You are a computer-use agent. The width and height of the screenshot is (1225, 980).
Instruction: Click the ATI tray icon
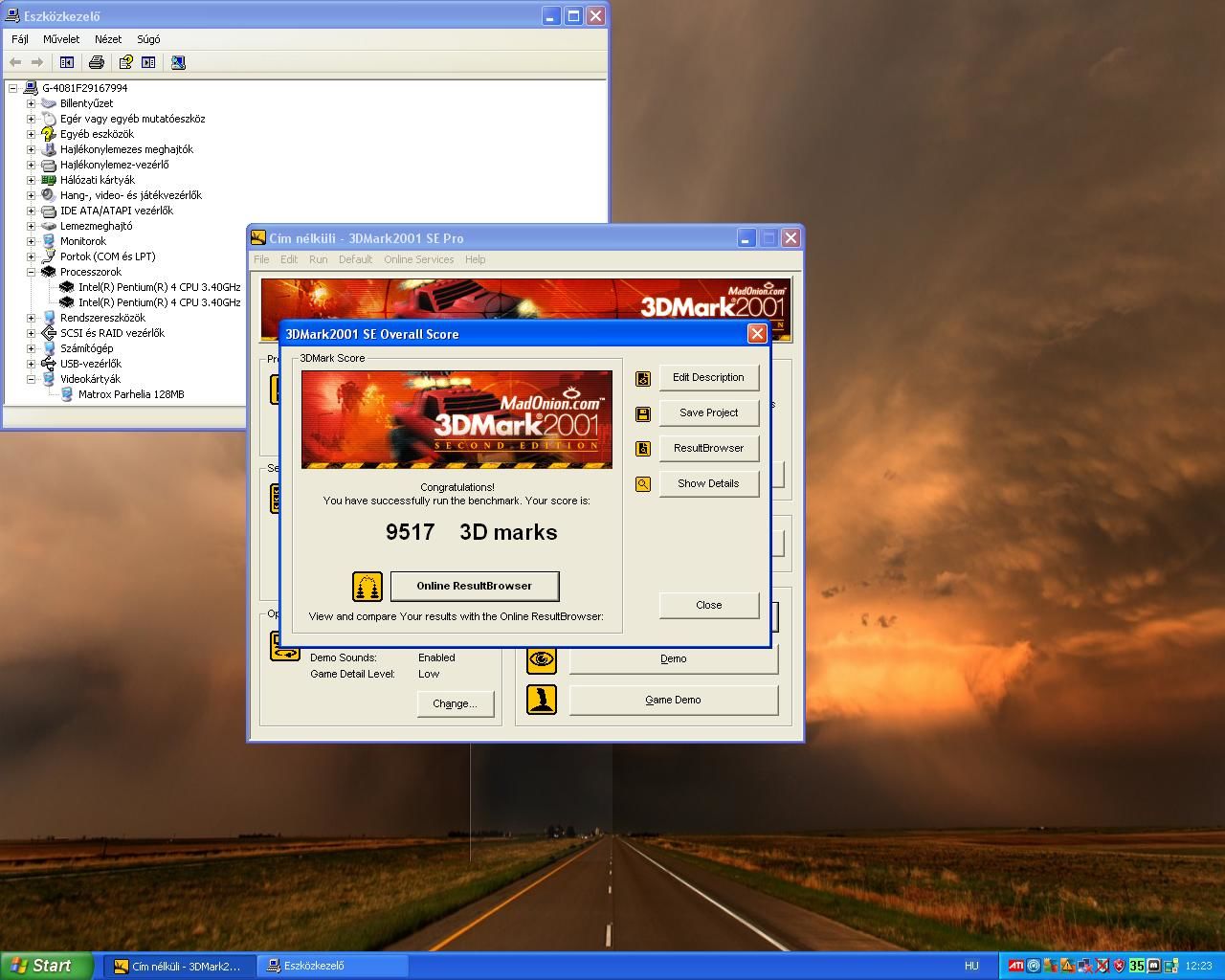click(x=1016, y=966)
